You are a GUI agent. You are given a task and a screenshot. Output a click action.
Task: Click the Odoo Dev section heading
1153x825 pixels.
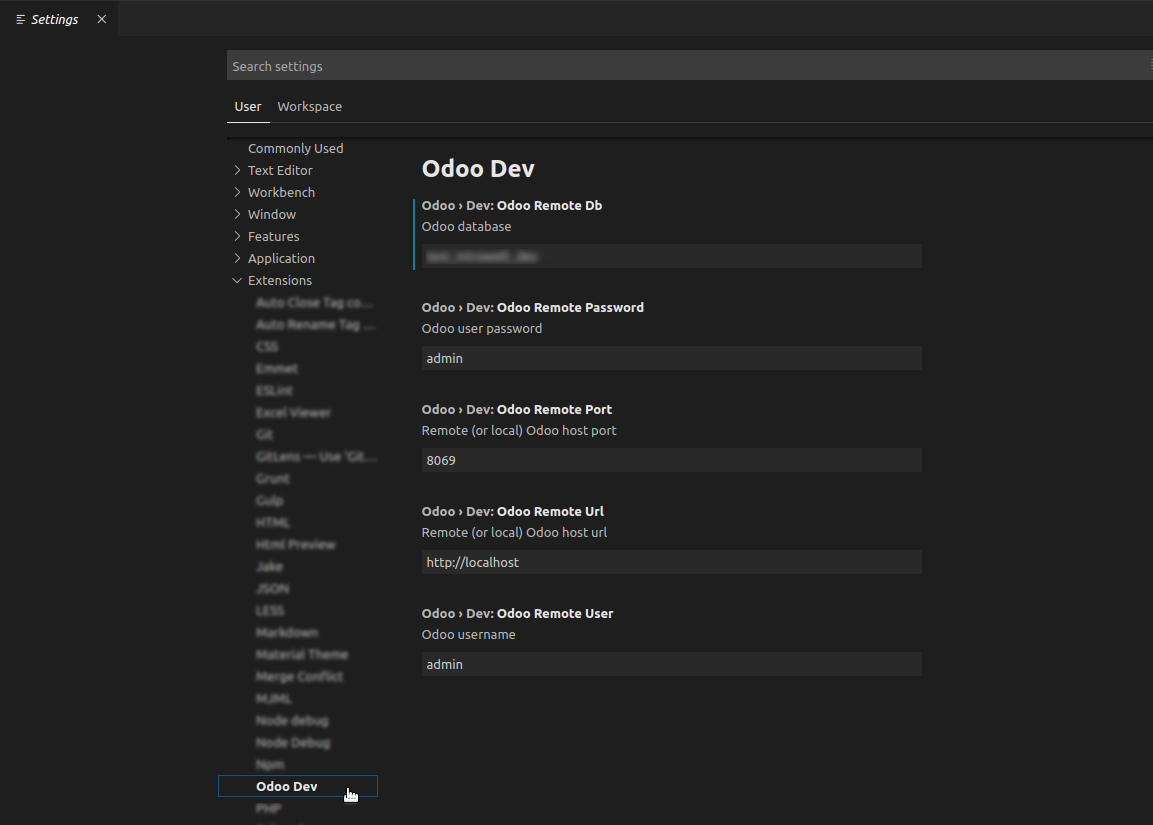(x=478, y=169)
